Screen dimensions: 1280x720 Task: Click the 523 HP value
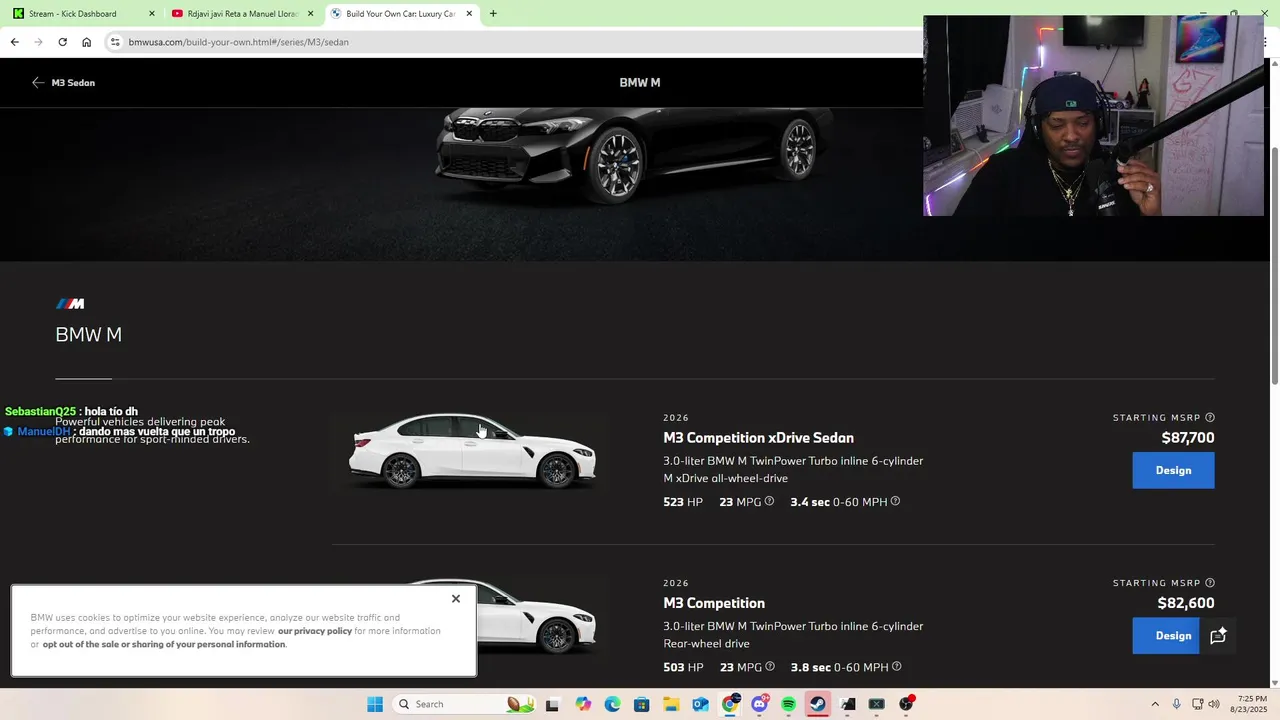683,502
